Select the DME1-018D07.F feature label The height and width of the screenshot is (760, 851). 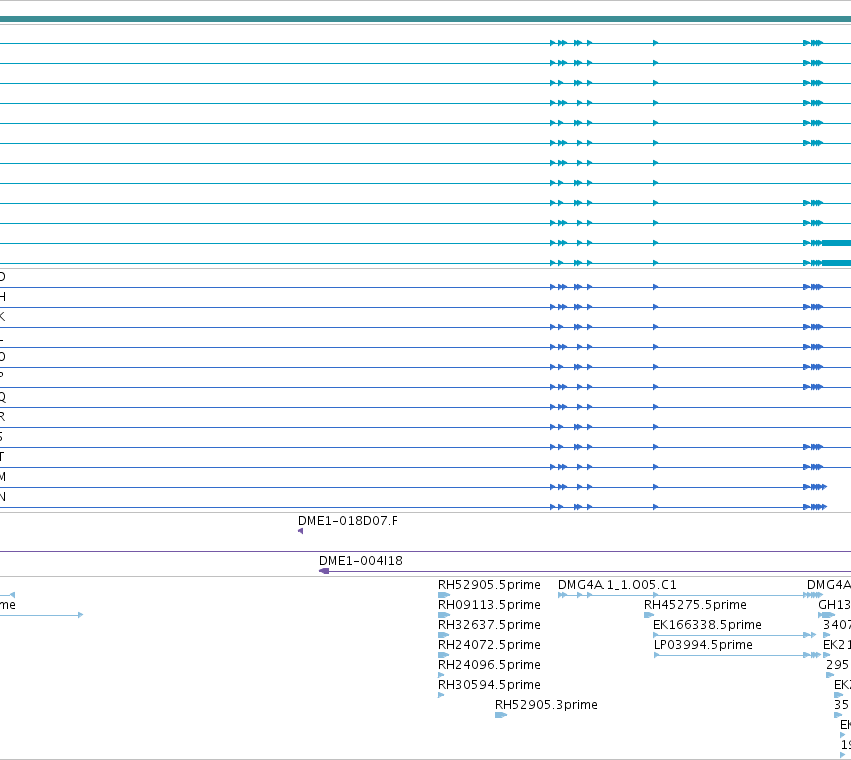347,521
